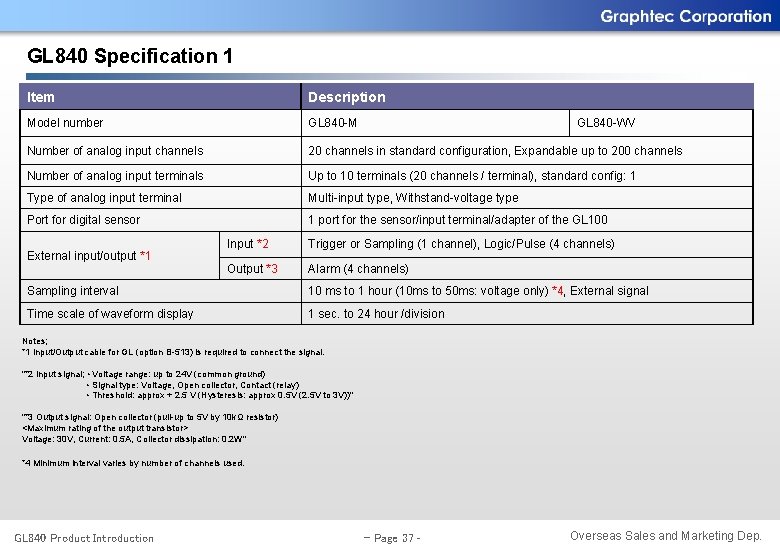Click the 'Notes;' heading
Image resolution: width=780 pixels, height=551 pixels.
click(35, 341)
